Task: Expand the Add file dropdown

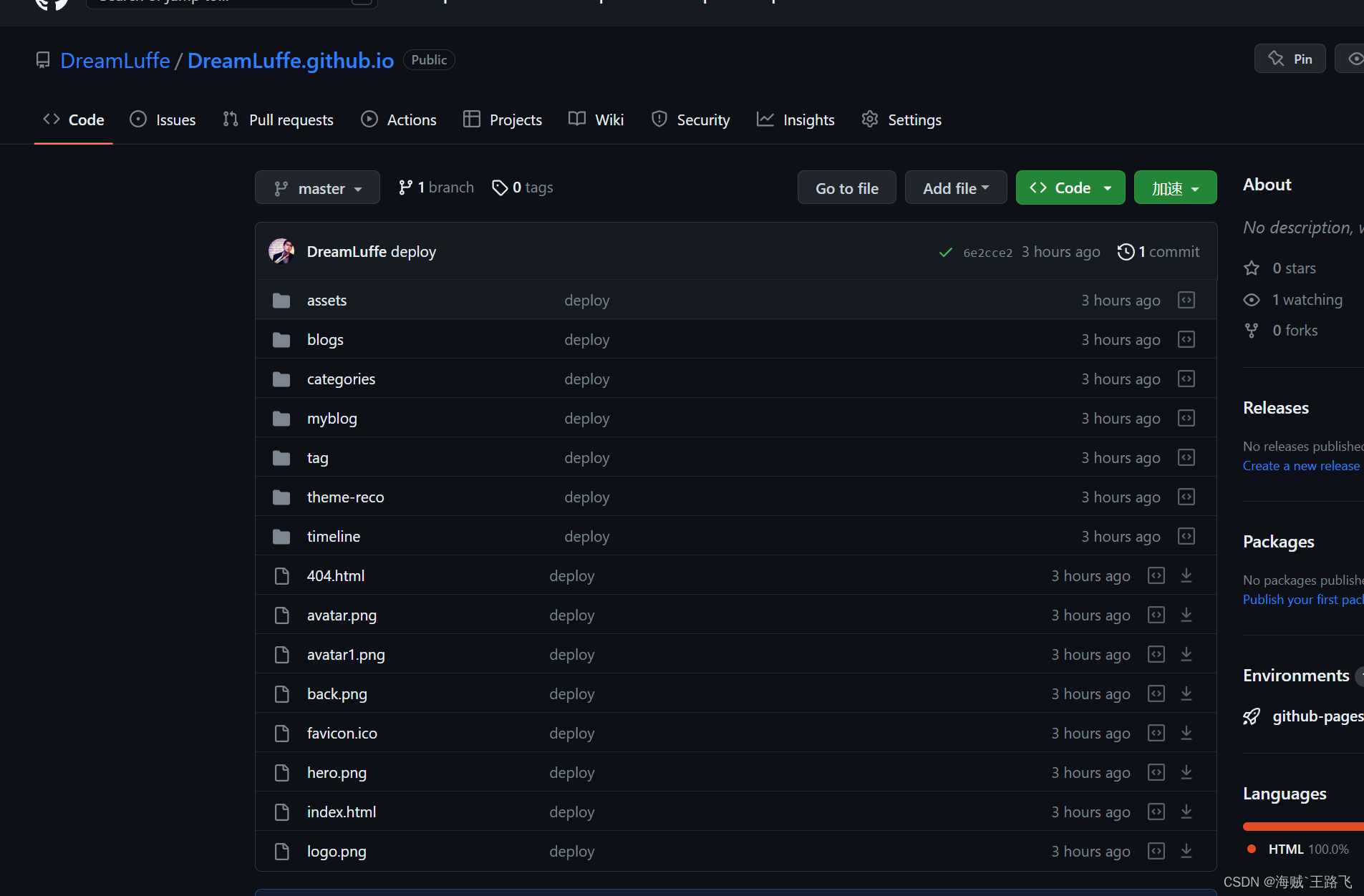Action: click(956, 188)
